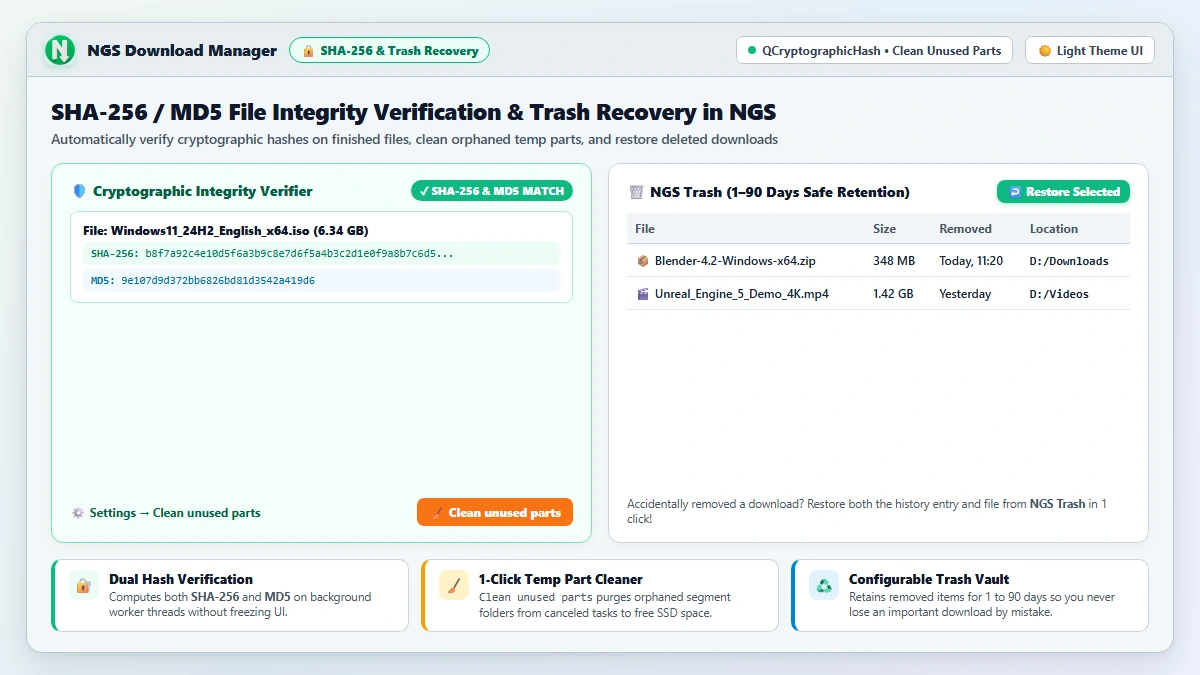Click the D:/Downloads location cell
The image size is (1200, 675).
point(1069,261)
